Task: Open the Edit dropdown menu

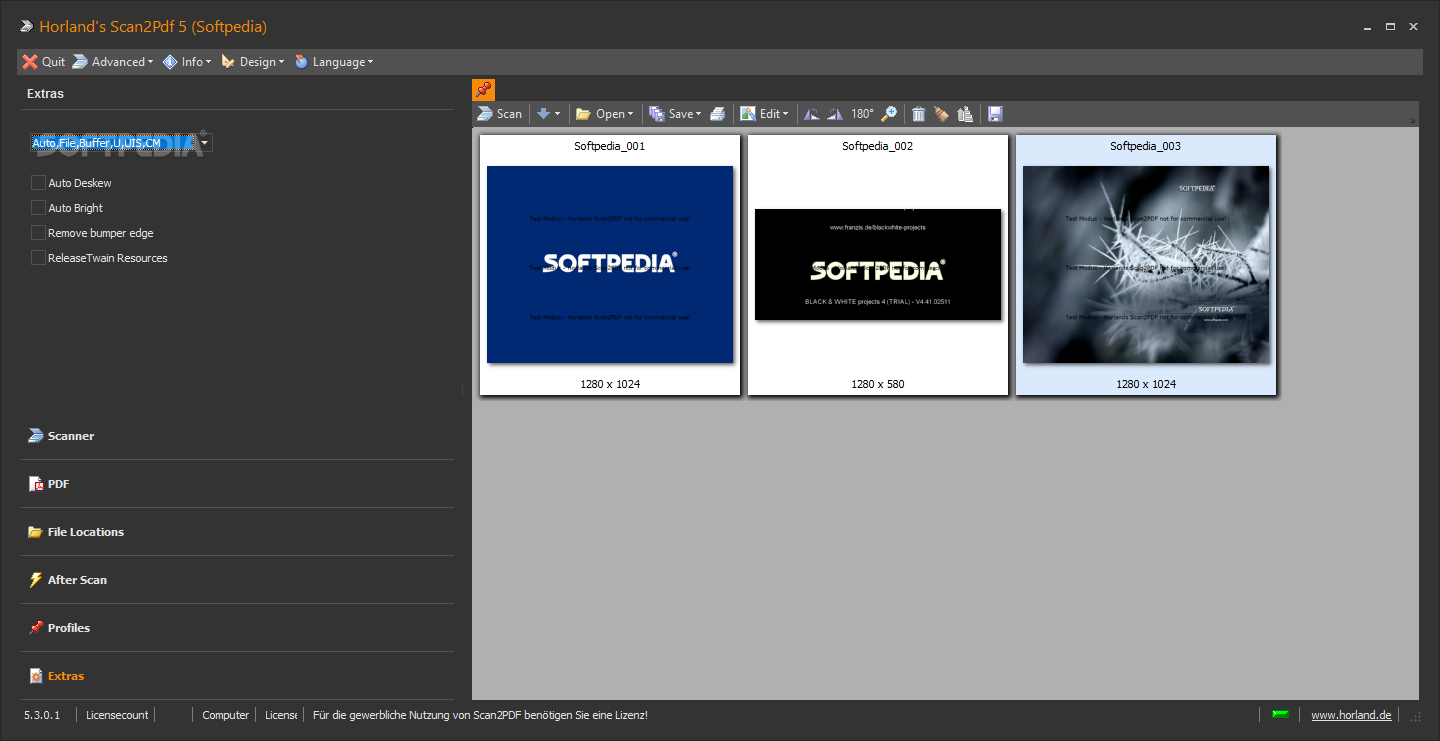Action: (x=765, y=114)
